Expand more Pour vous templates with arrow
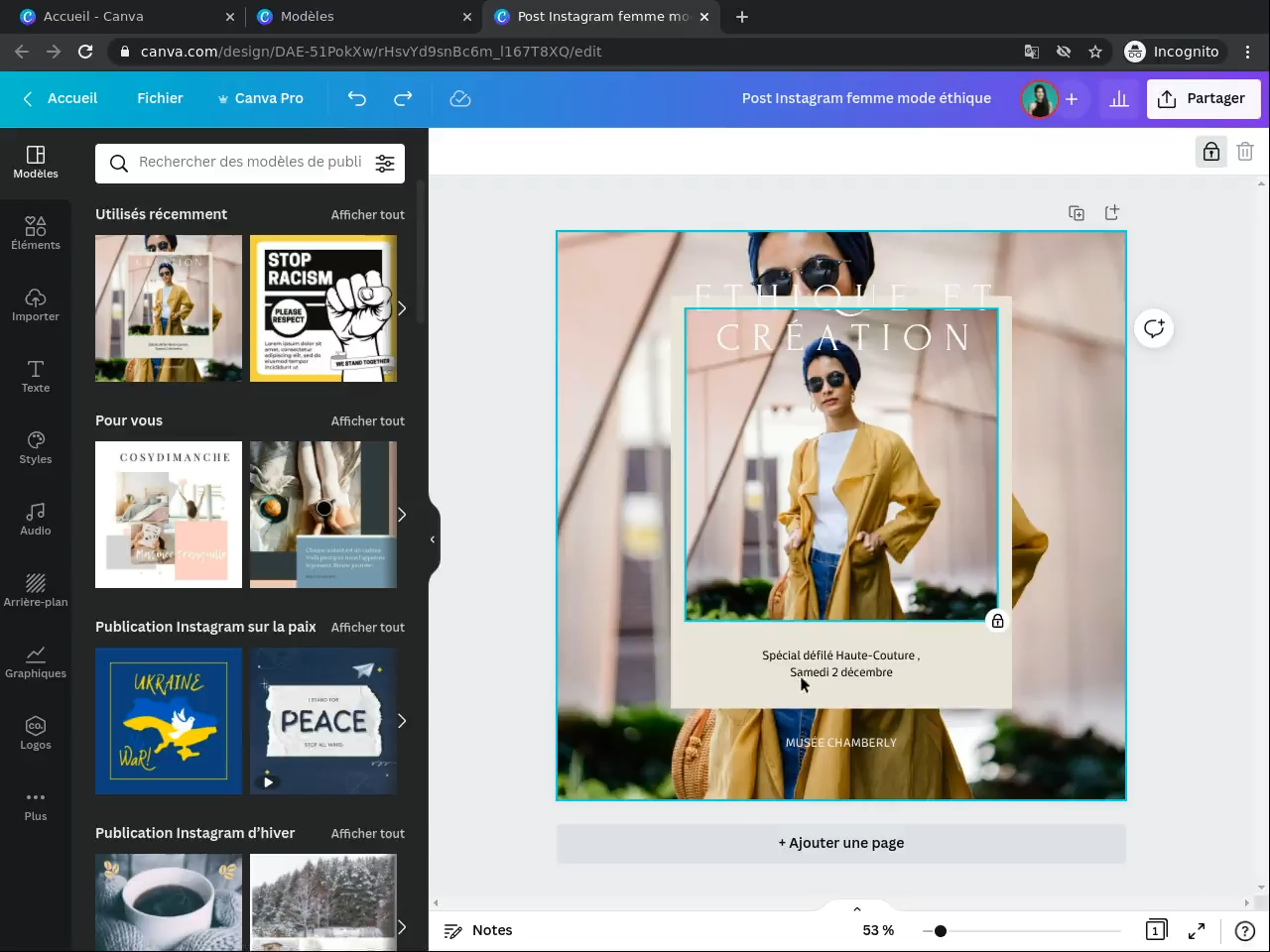The image size is (1270, 952). point(402,515)
